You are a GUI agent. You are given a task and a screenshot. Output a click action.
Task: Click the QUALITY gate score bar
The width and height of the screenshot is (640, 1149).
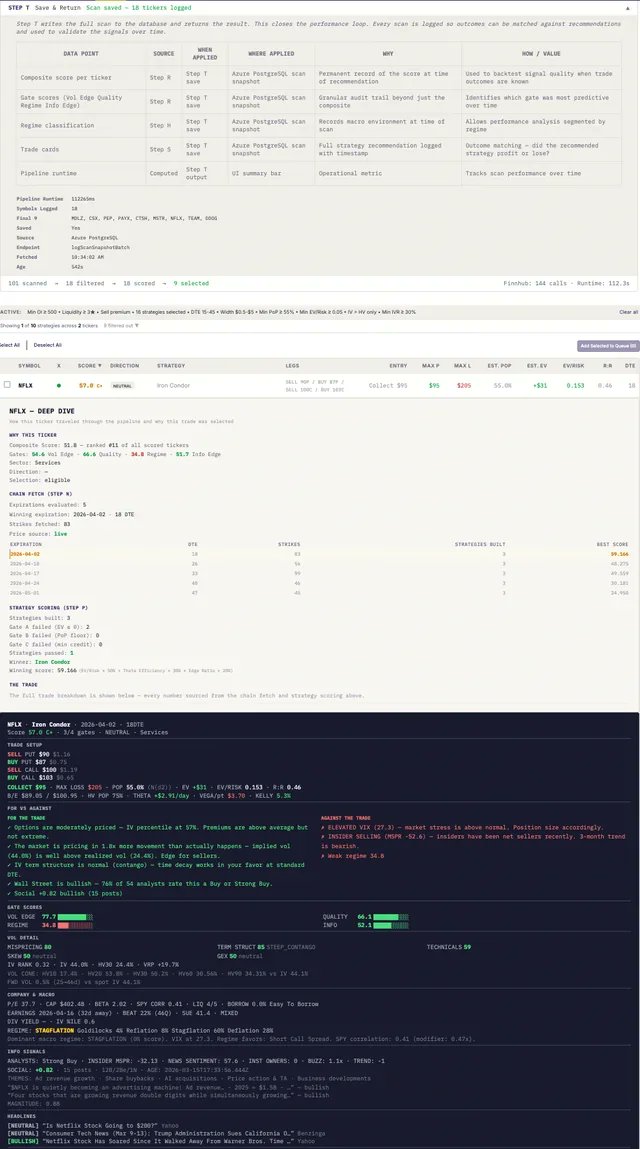pyautogui.click(x=391, y=917)
